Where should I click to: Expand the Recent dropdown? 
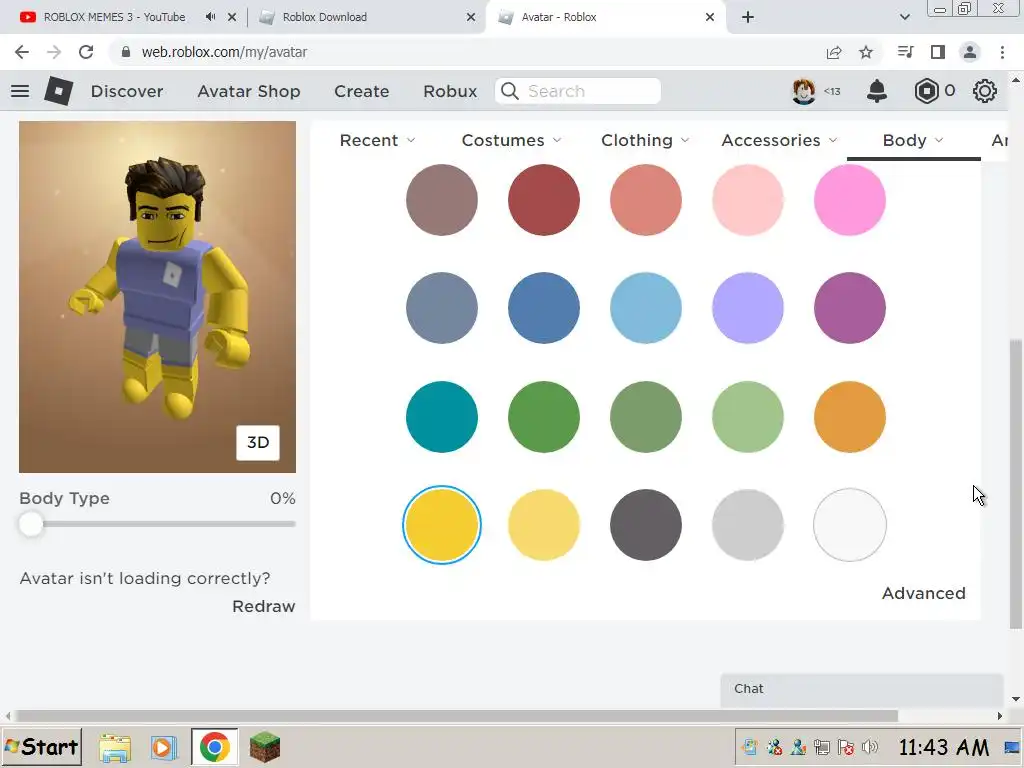(377, 140)
